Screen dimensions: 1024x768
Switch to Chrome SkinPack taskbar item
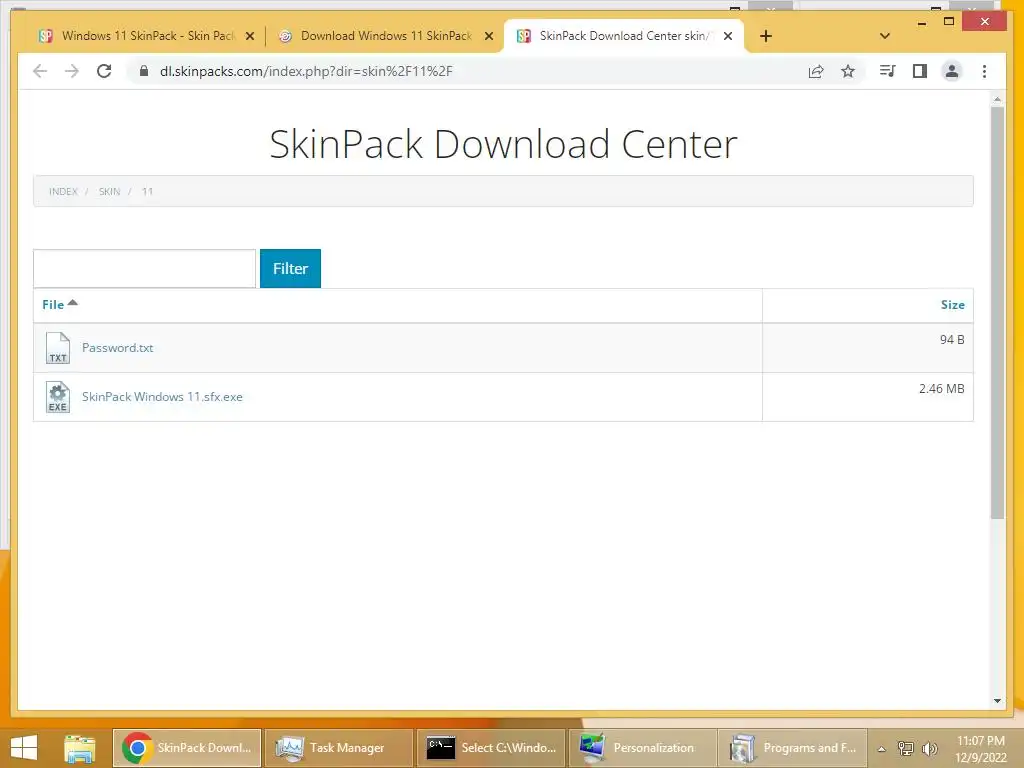coord(187,748)
